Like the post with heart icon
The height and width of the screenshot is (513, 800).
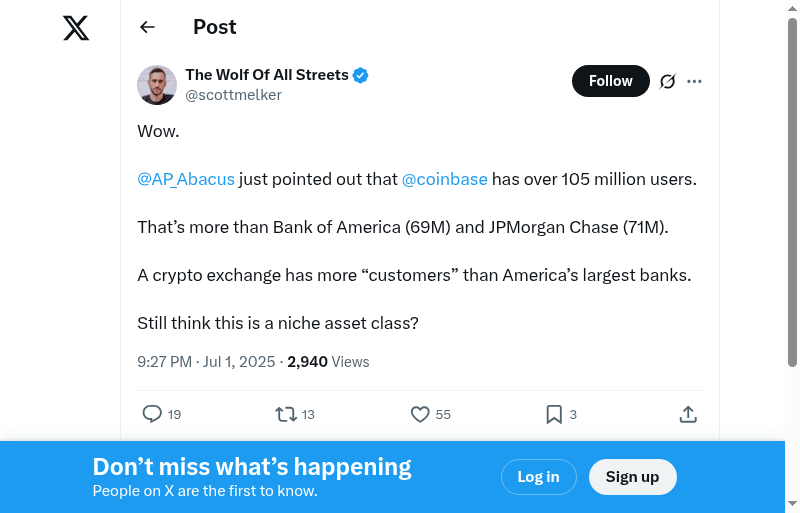coord(420,414)
